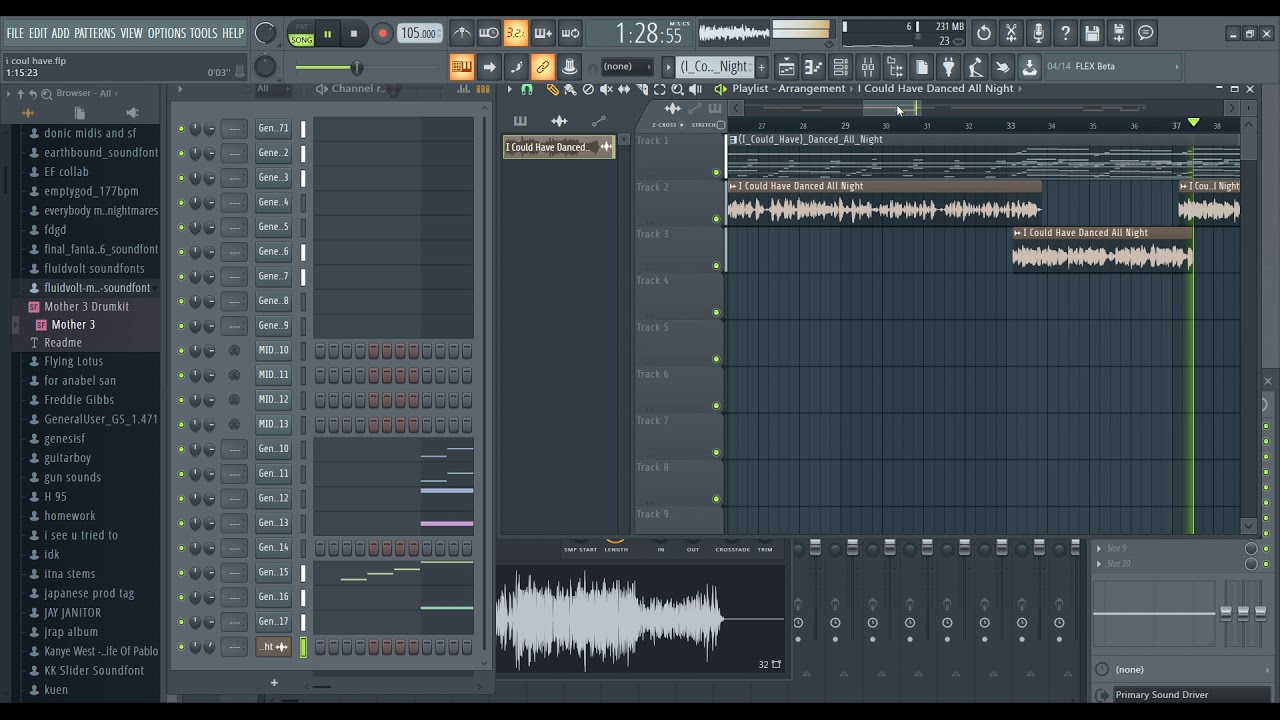This screenshot has width=1280, height=720.
Task: Collapse the Mother 3 Drumkit folder
Action: [x=86, y=307]
